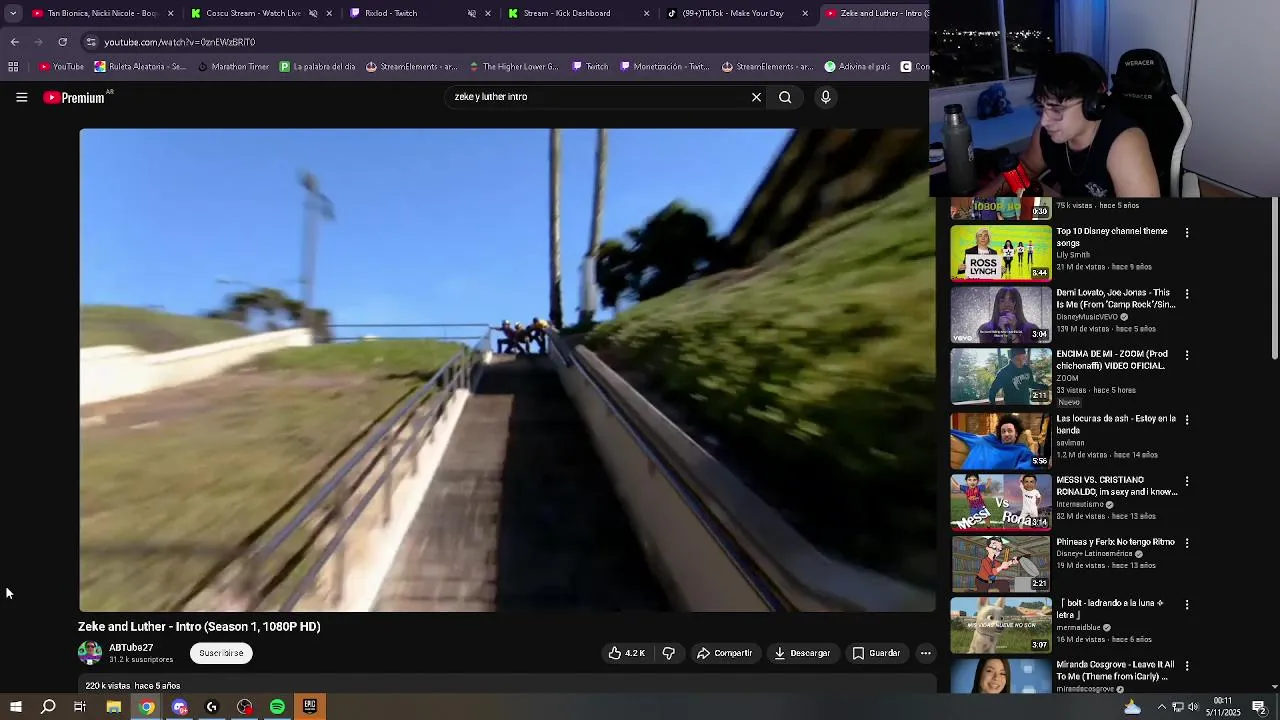Open Spotify from the taskbar
Screen dimensions: 1280x720
click(277, 707)
